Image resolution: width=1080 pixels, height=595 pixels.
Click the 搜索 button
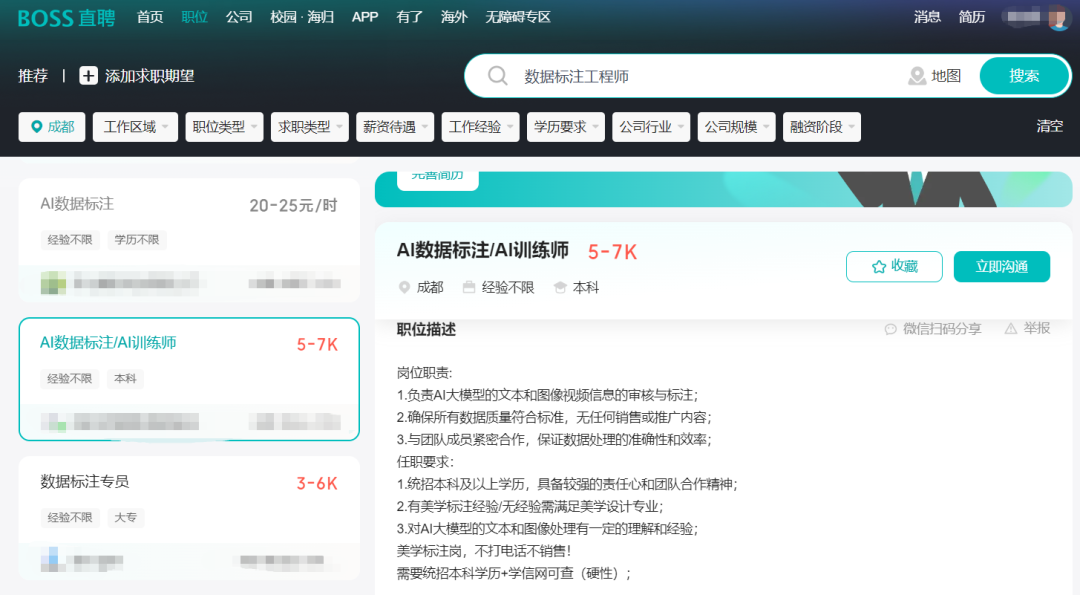pos(1024,76)
